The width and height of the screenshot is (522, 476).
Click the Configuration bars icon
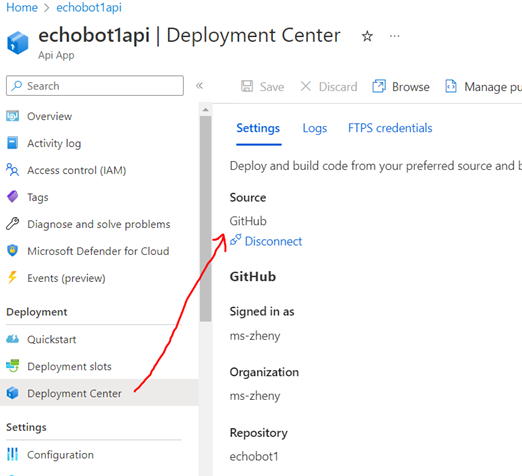click(13, 454)
